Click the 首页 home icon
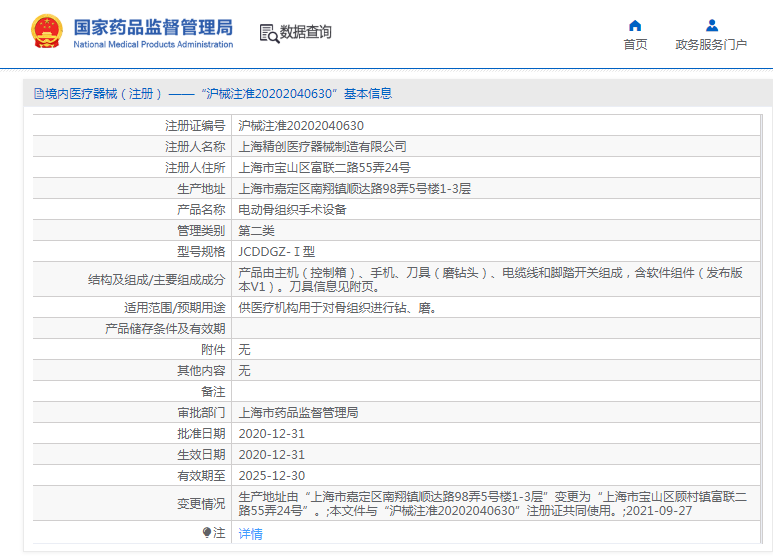The width and height of the screenshot is (773, 557). (x=635, y=26)
